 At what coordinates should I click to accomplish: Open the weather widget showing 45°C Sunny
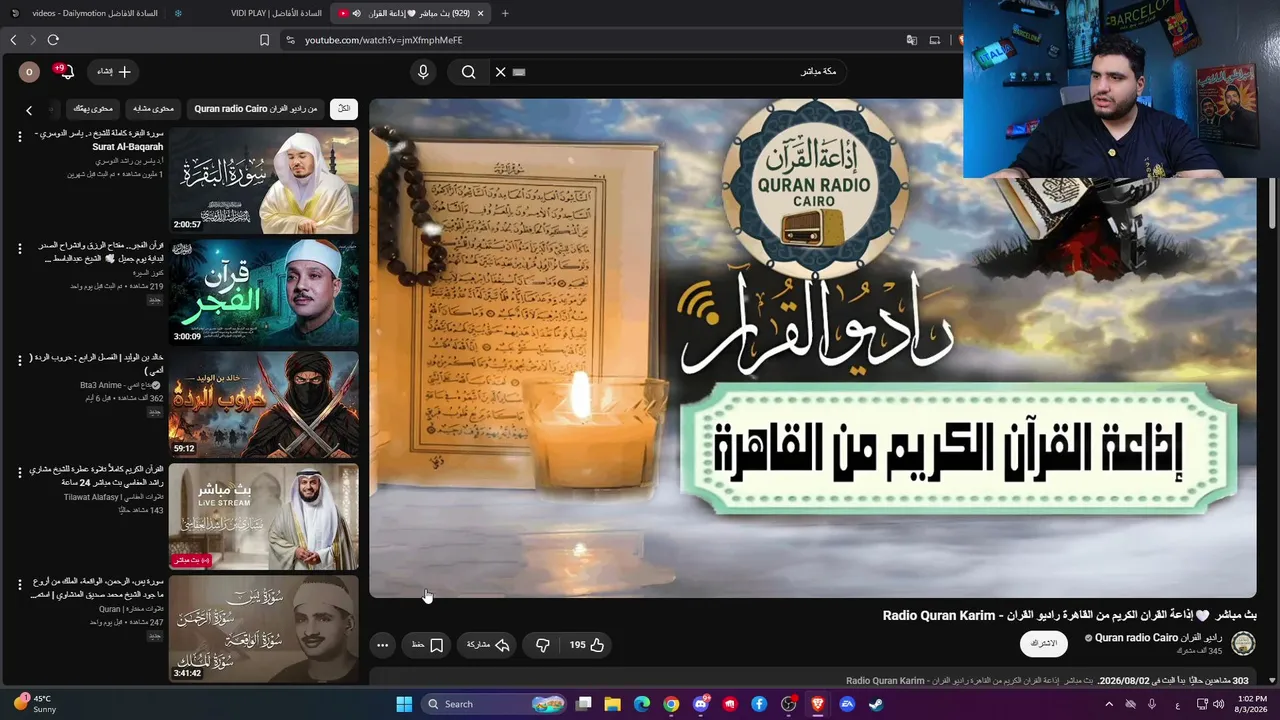click(x=36, y=704)
